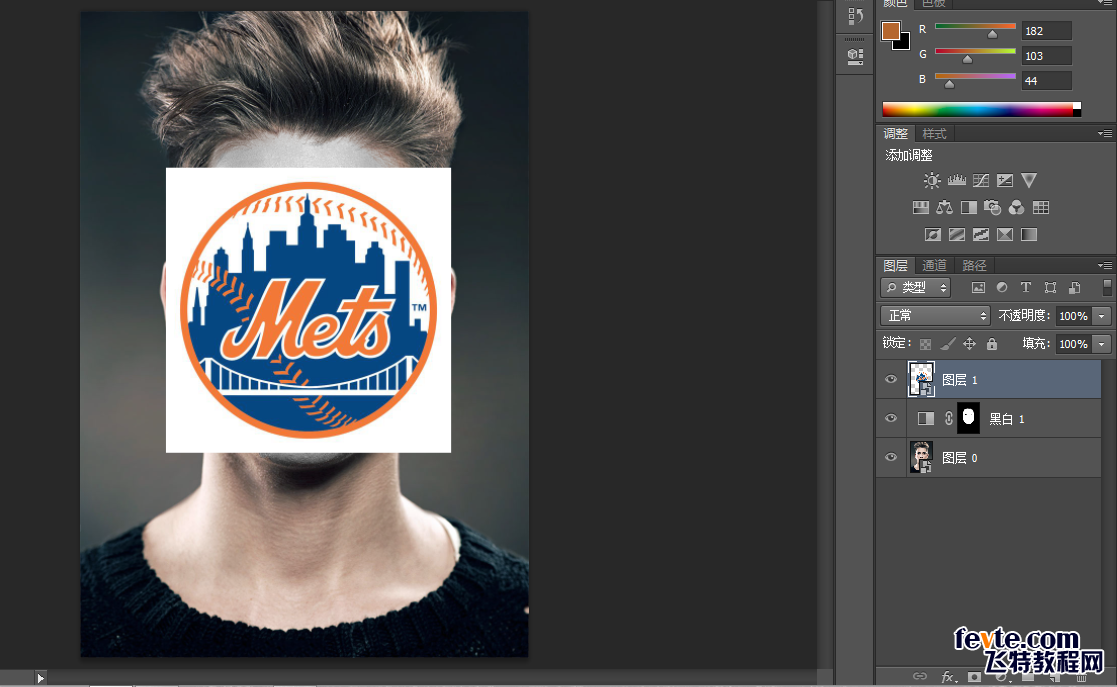This screenshot has width=1117, height=687.
Task: Open the 填充 fill slider arrow
Action: click(1102, 344)
